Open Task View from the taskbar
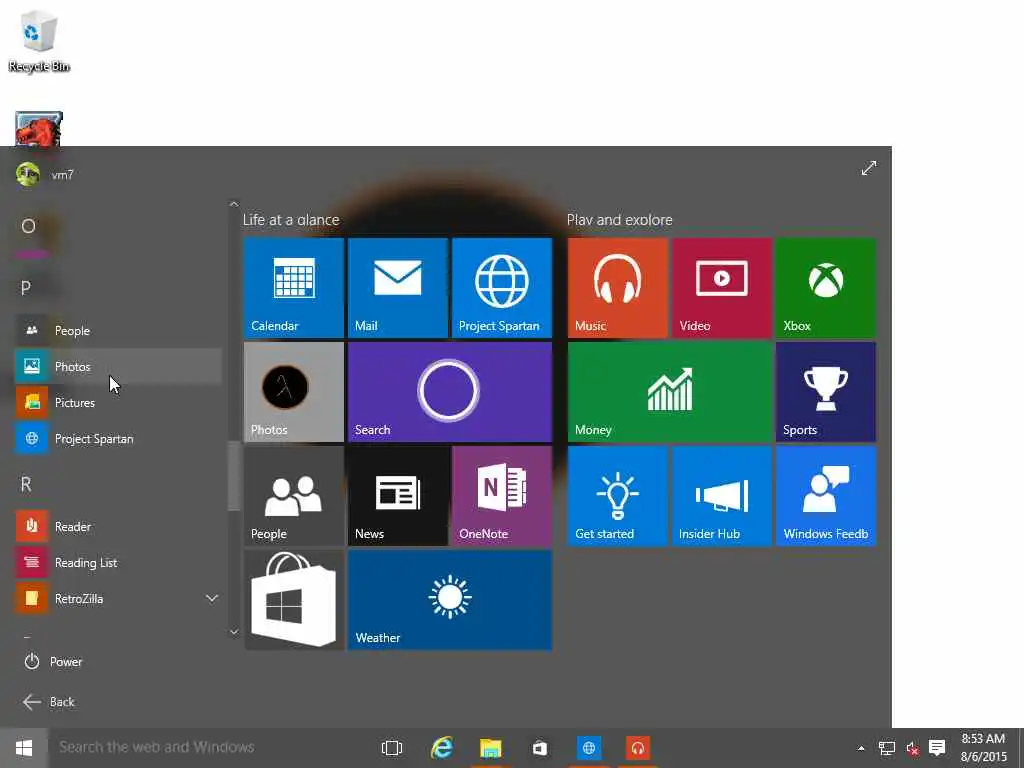The height and width of the screenshot is (768, 1024). (x=392, y=748)
